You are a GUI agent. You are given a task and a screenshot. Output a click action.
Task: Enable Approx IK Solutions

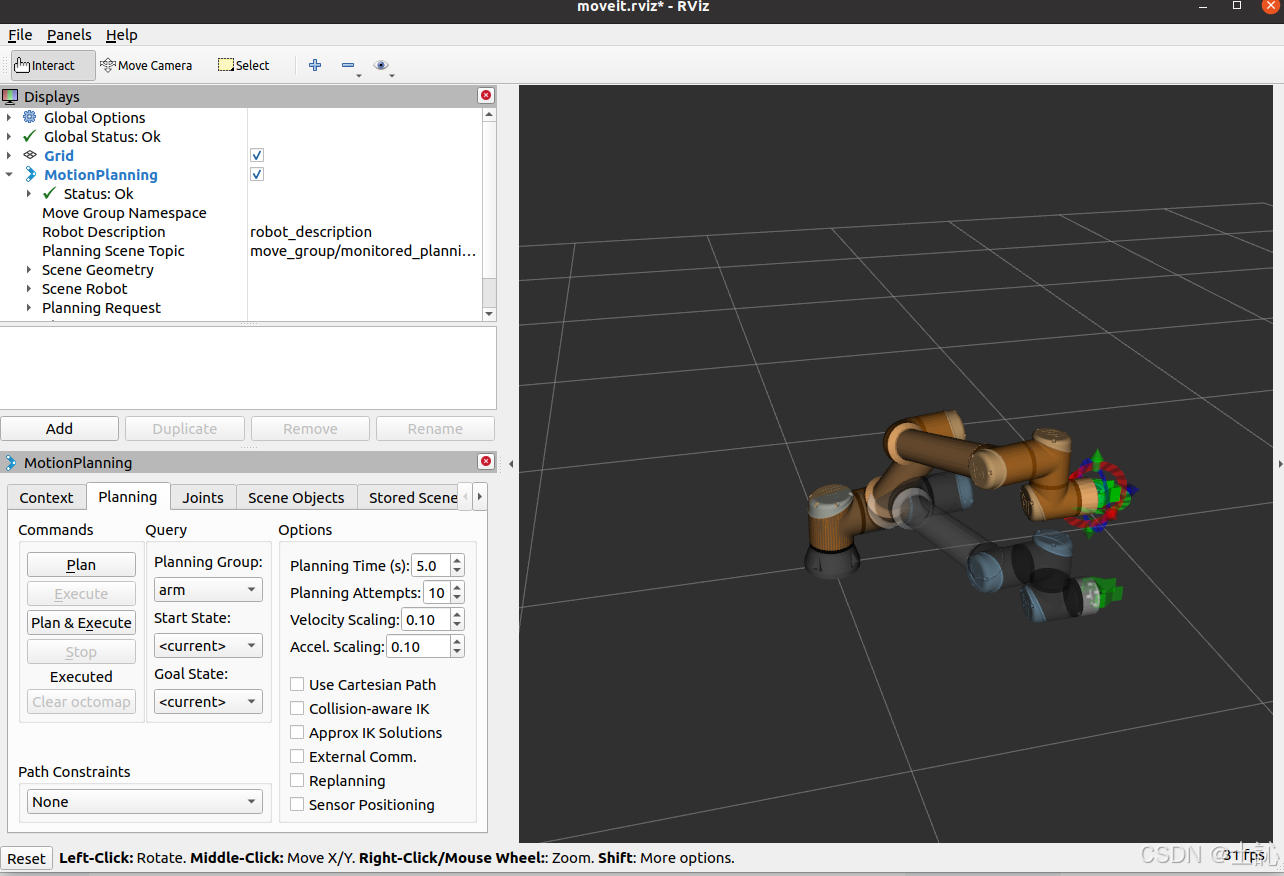[297, 732]
